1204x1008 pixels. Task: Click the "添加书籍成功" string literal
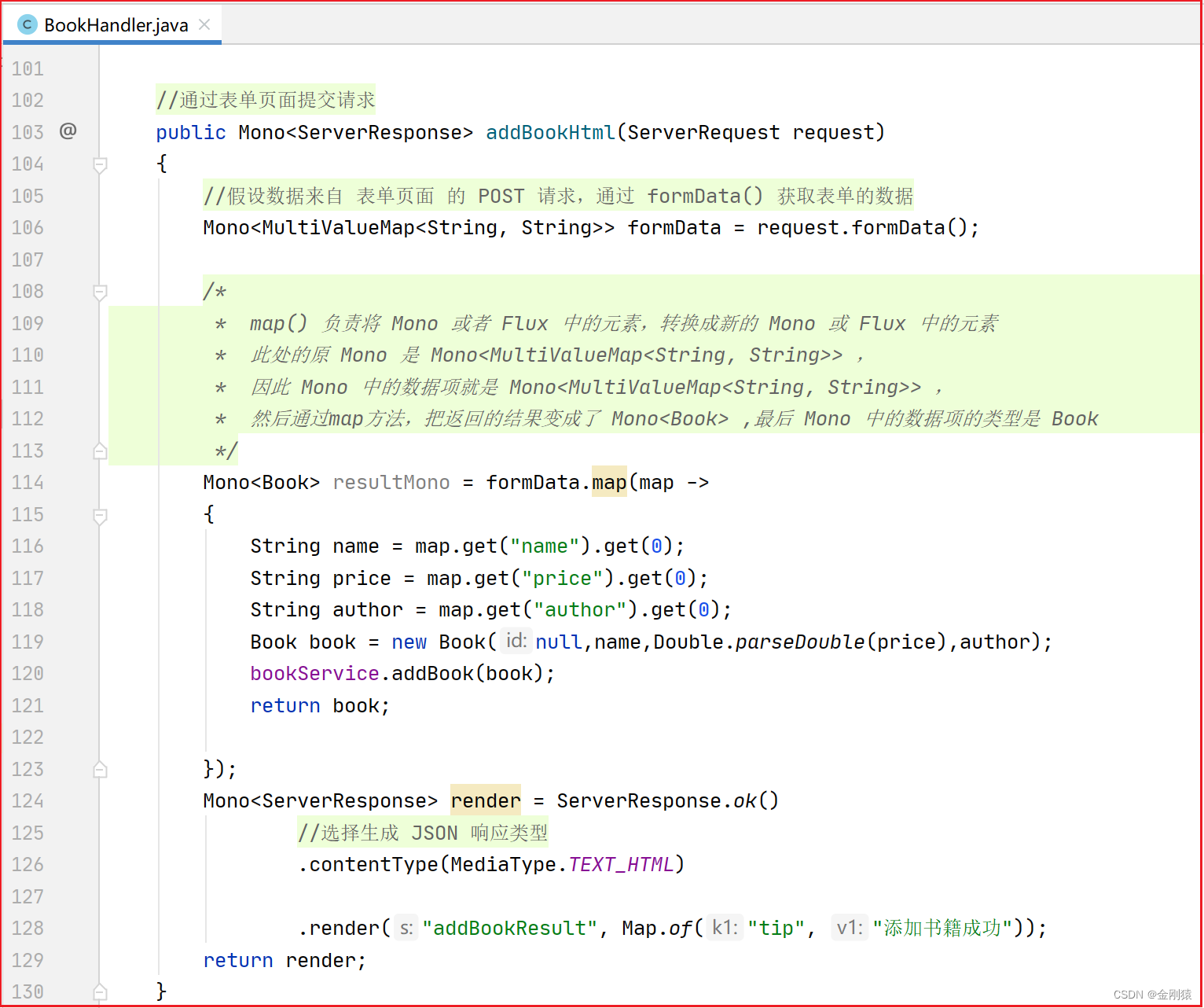942,929
